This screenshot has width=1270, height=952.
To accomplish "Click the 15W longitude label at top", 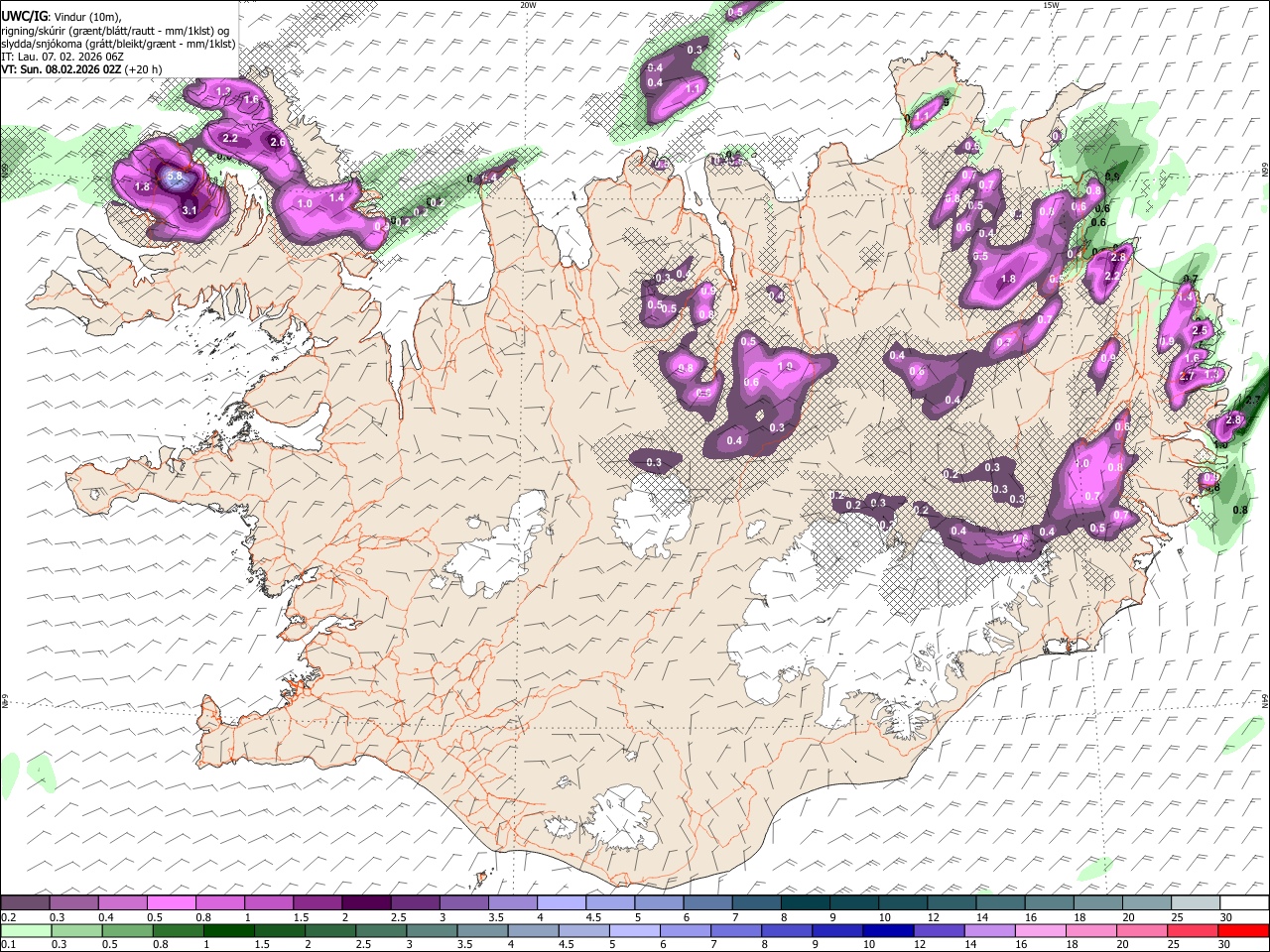I will click(x=1050, y=5).
